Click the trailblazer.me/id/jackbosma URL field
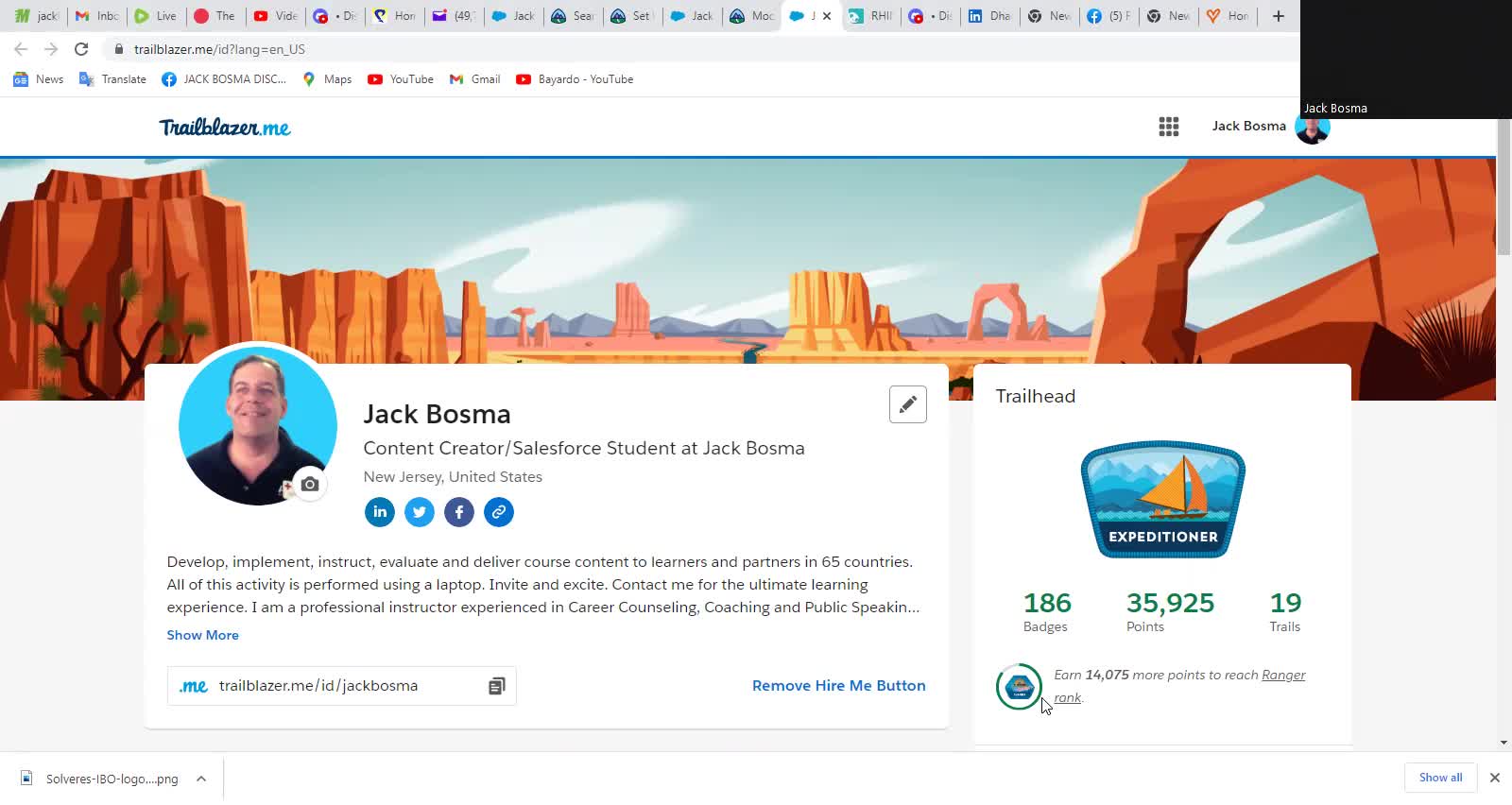1512x805 pixels. (x=342, y=686)
